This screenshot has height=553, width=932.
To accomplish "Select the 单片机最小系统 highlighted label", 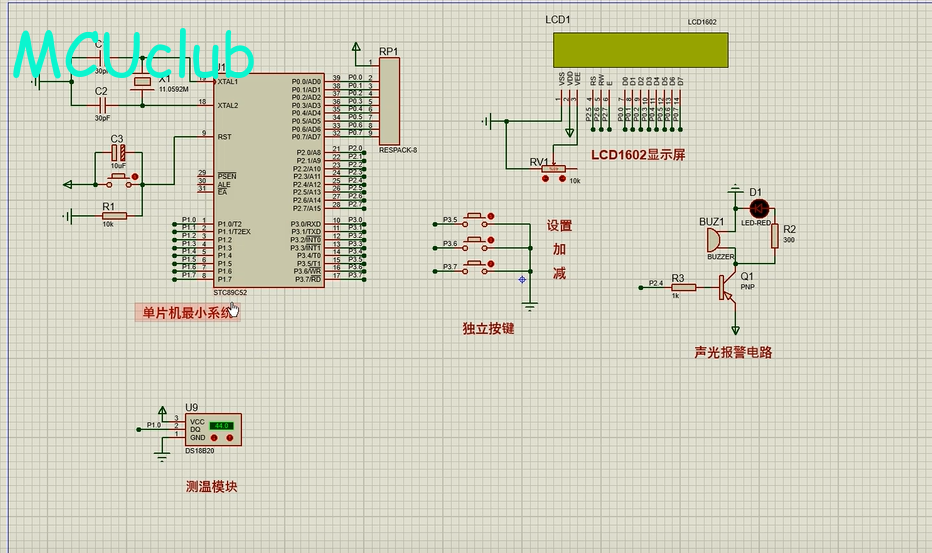I will pos(187,312).
